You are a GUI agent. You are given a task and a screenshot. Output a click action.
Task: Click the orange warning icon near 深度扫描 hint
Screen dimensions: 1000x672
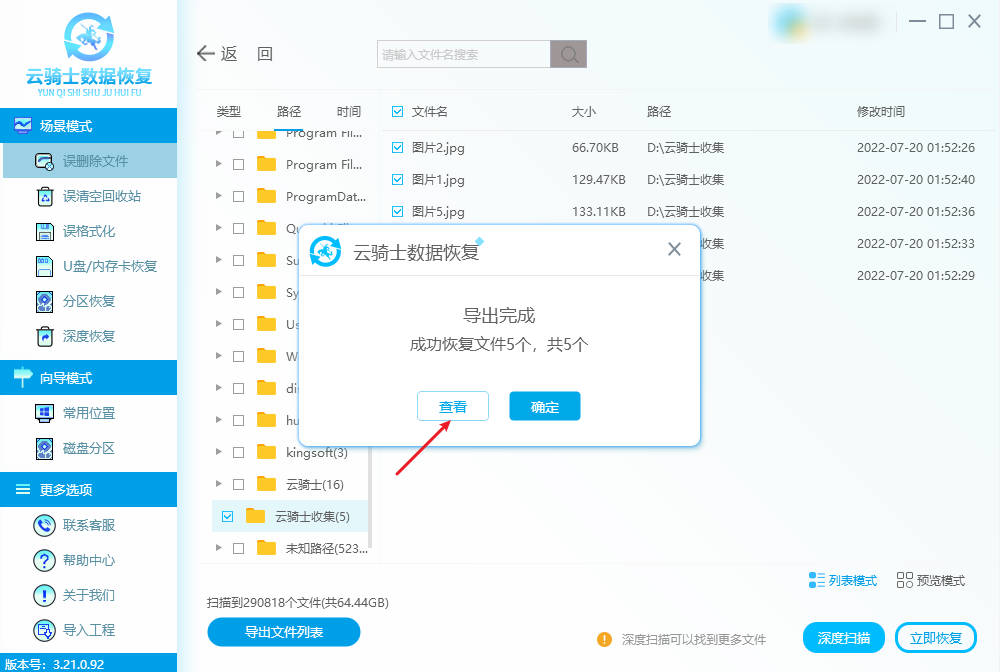[x=604, y=639]
